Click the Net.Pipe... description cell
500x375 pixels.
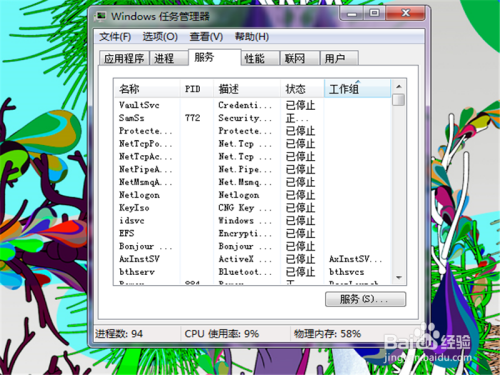[x=245, y=169]
